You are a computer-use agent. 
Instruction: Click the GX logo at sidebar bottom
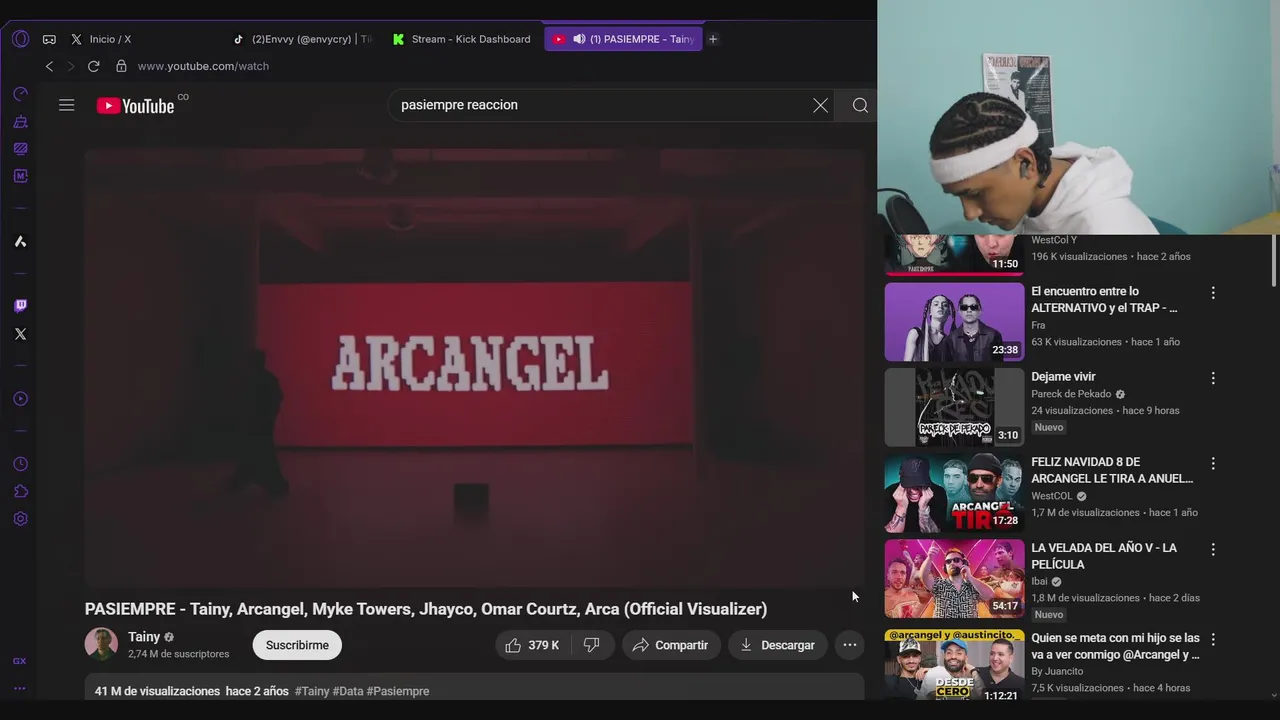(20, 661)
